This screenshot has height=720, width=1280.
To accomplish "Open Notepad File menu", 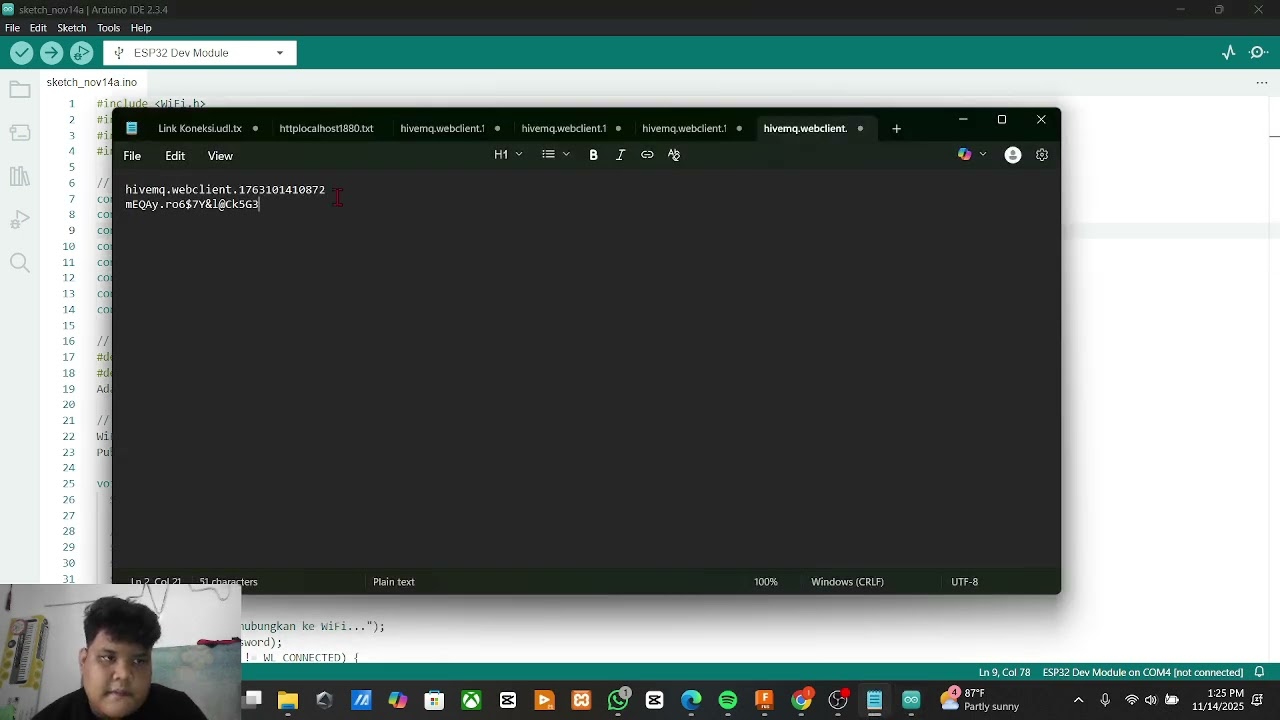I will click(x=132, y=156).
